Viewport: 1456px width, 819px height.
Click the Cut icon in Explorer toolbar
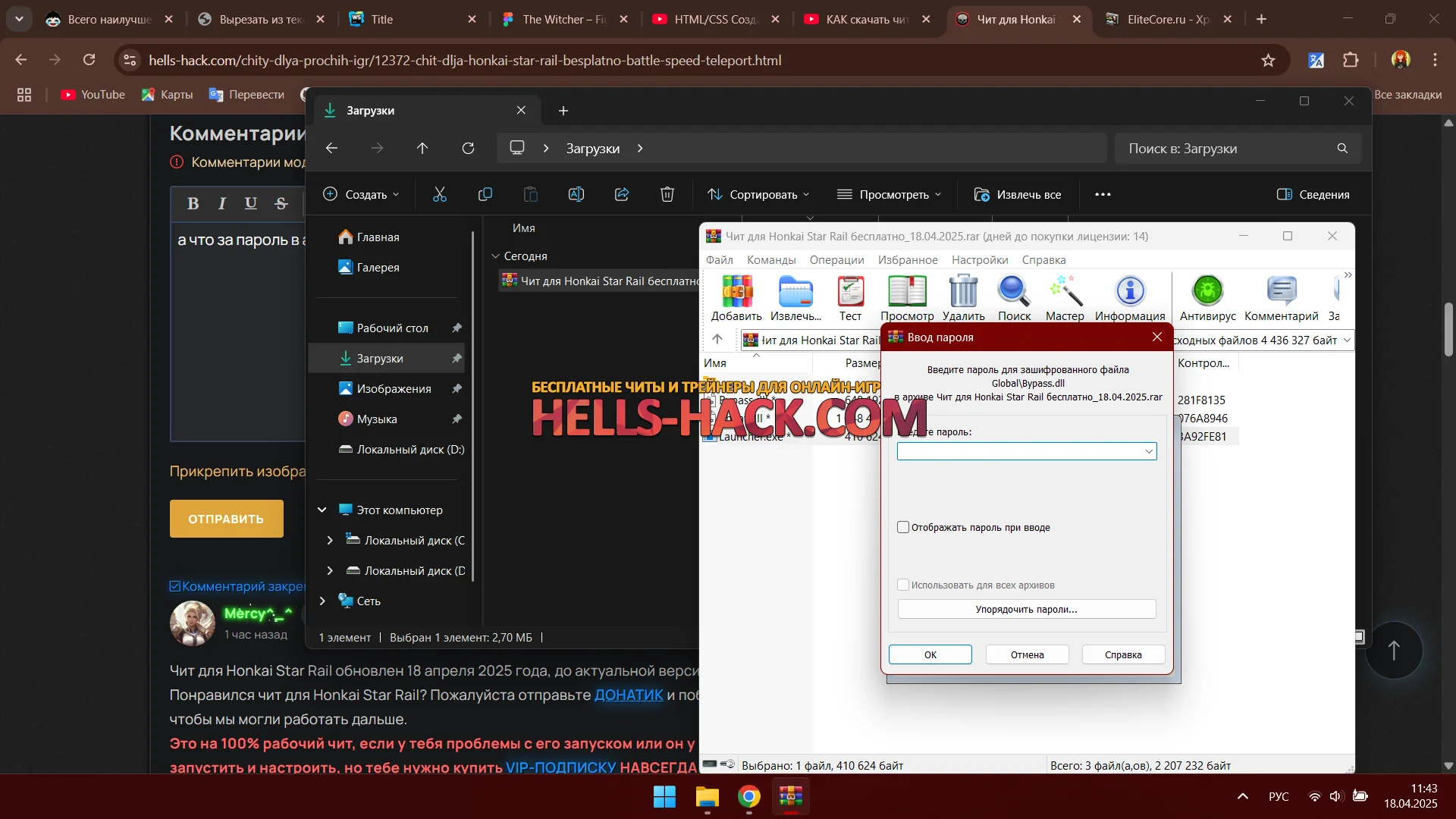(x=440, y=195)
